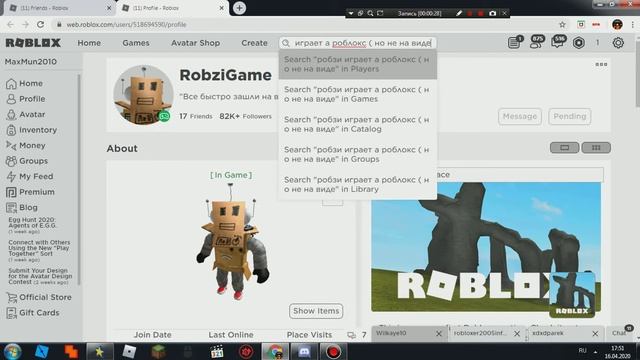Click the In Game status link
This screenshot has height=360, width=640.
pyautogui.click(x=231, y=175)
